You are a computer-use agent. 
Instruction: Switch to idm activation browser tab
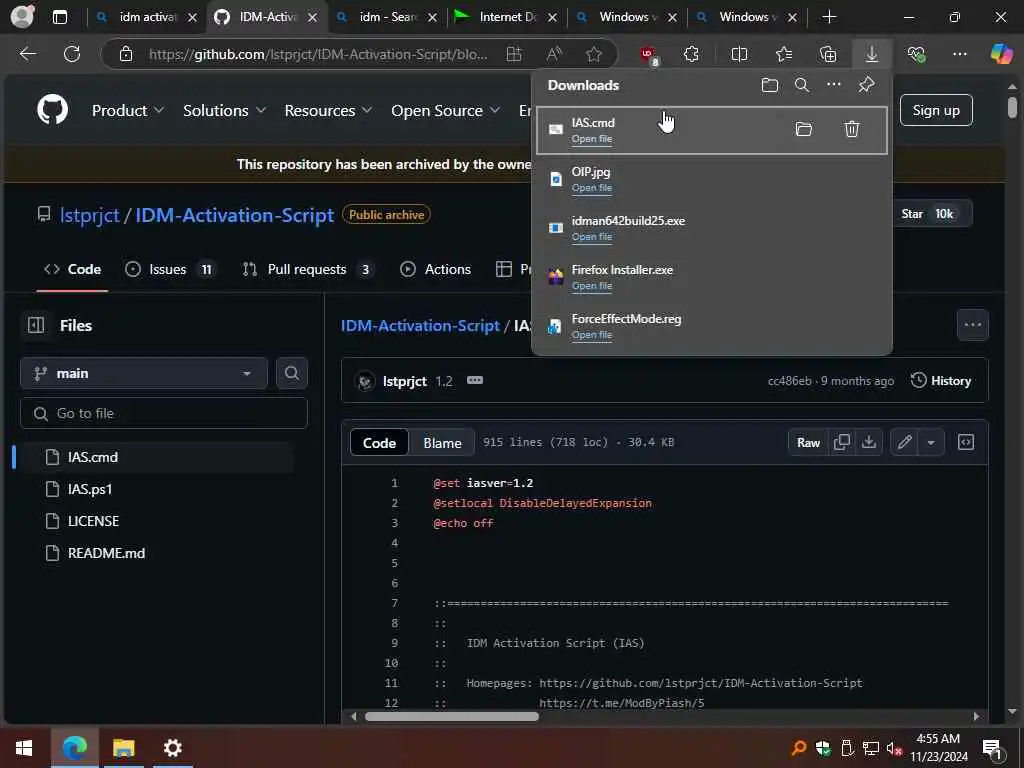coord(146,17)
